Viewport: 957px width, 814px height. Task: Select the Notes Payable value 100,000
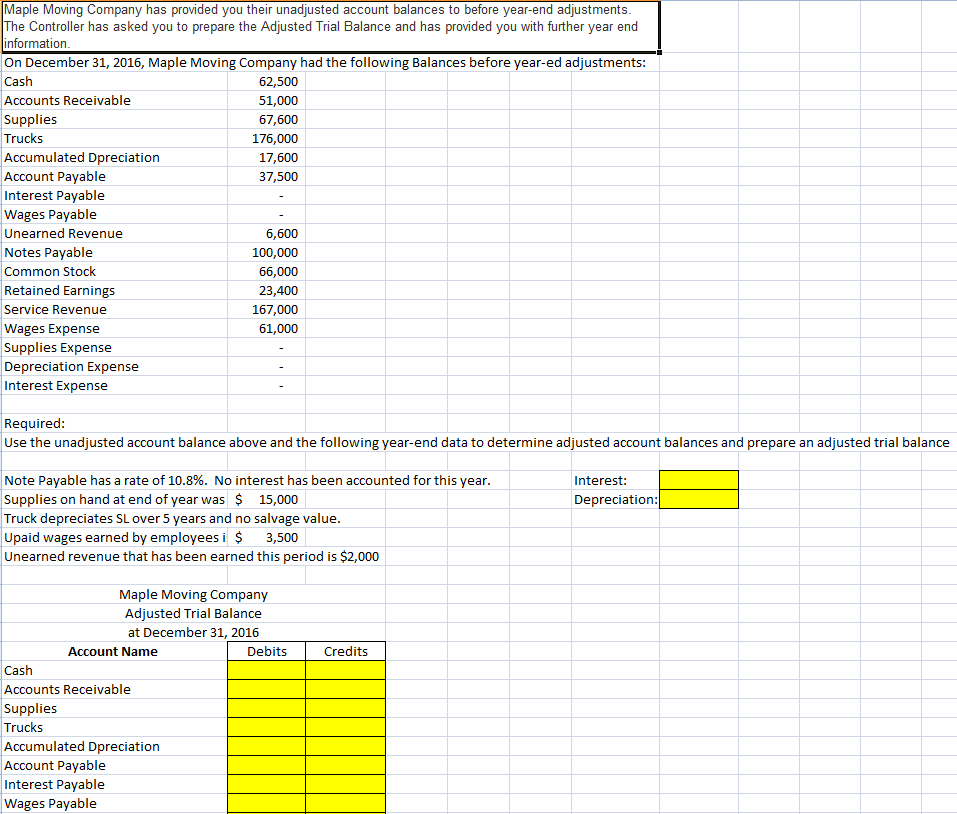tap(267, 253)
